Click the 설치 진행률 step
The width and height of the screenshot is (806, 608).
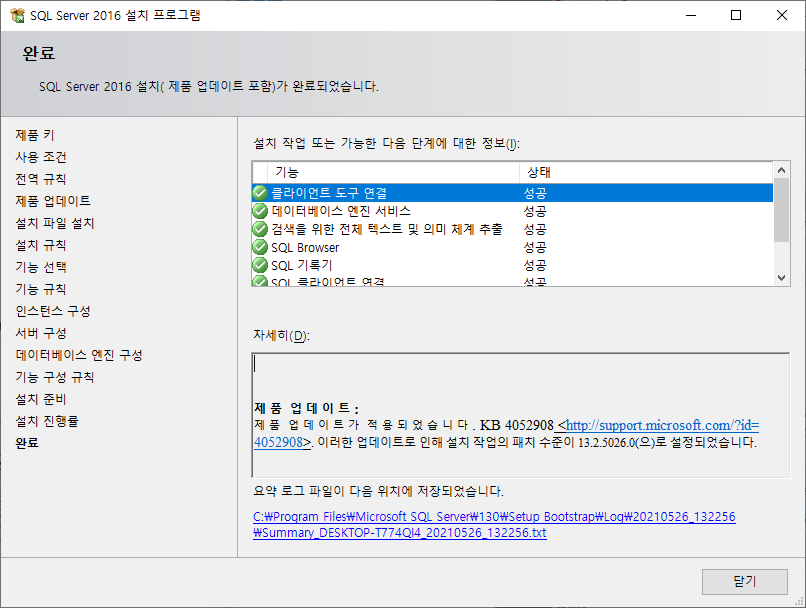(47, 421)
